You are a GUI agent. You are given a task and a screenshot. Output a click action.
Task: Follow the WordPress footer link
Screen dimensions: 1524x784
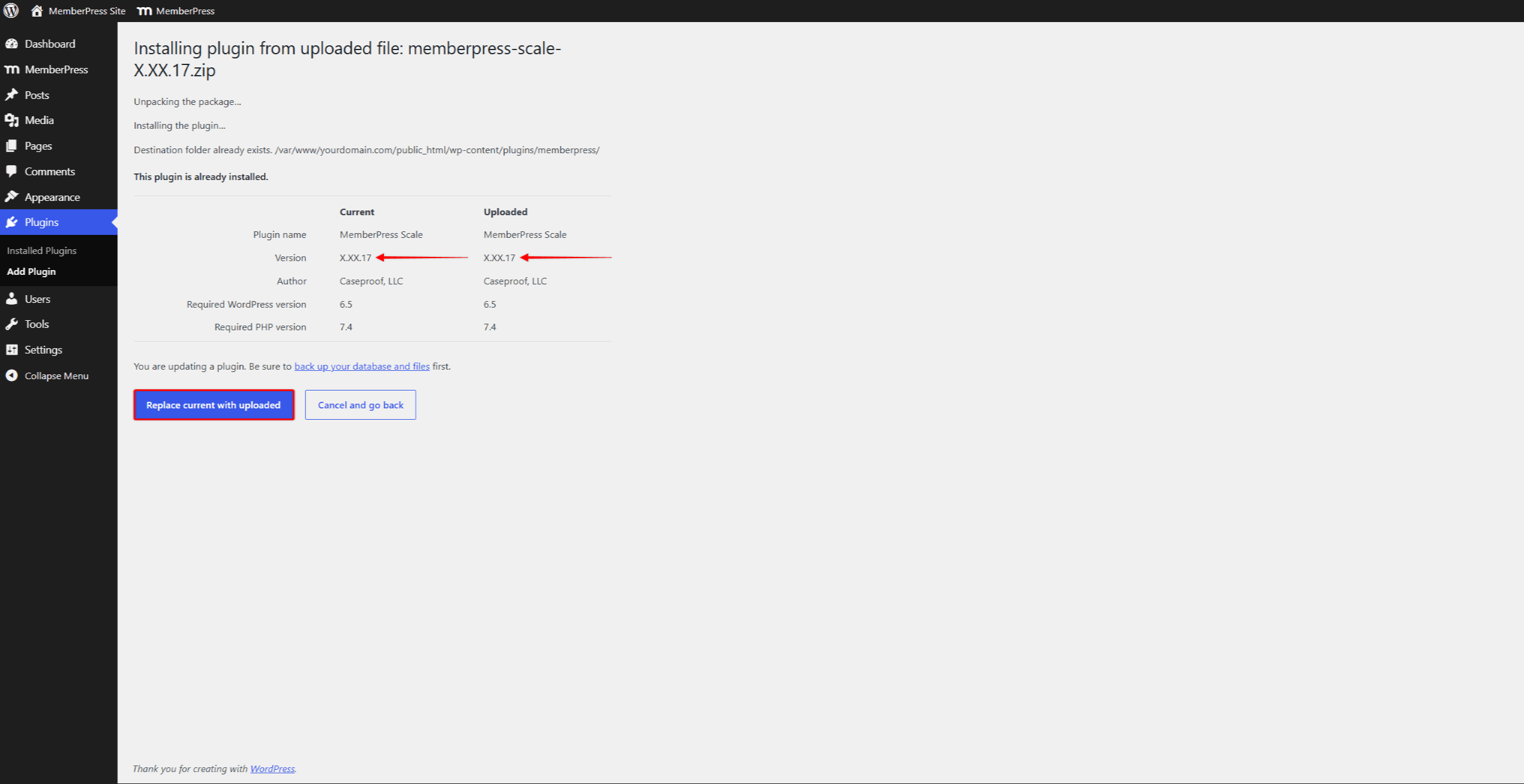pos(272,768)
